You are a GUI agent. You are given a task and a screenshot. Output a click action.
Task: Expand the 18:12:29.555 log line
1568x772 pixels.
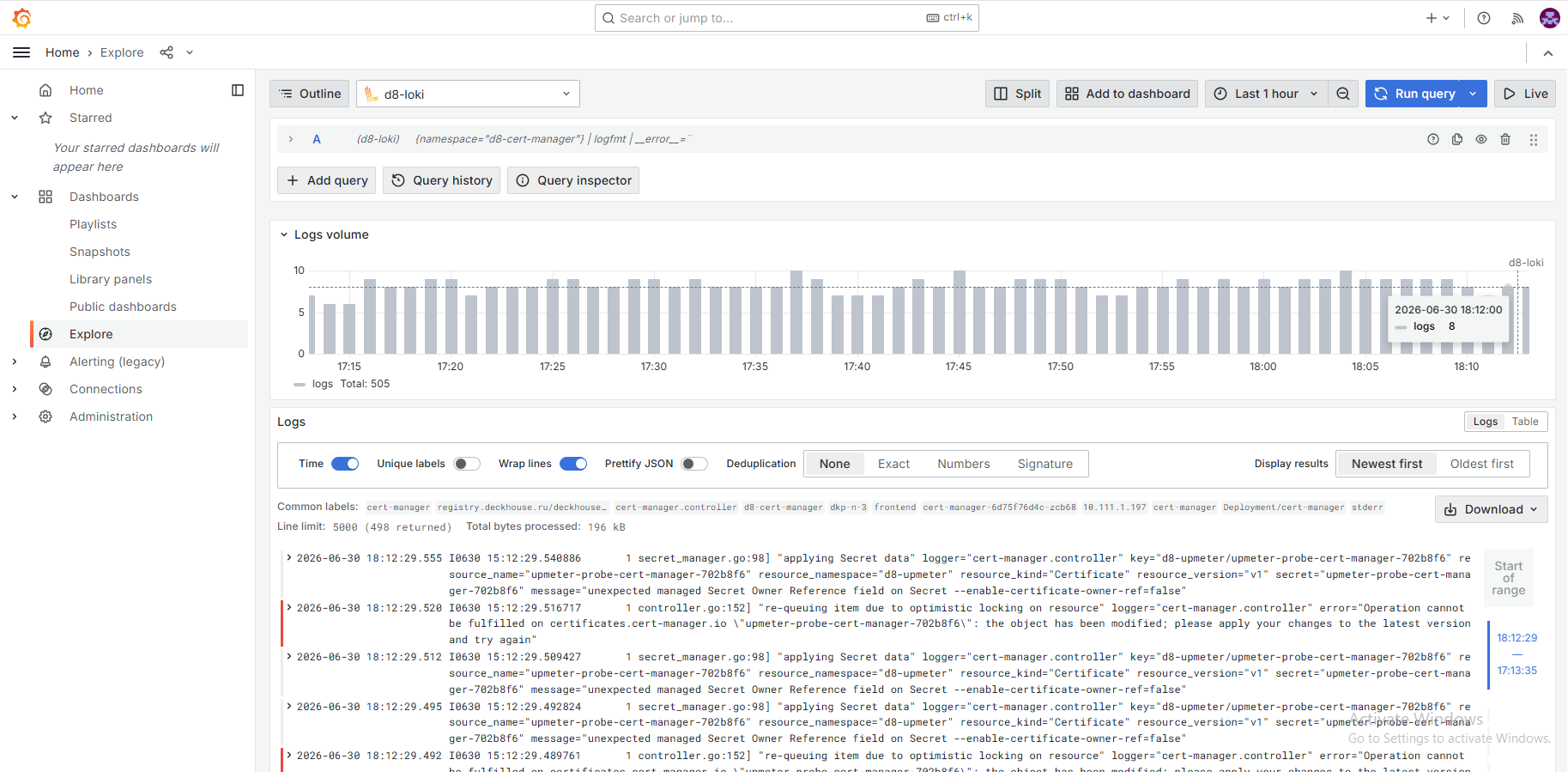[x=289, y=558]
